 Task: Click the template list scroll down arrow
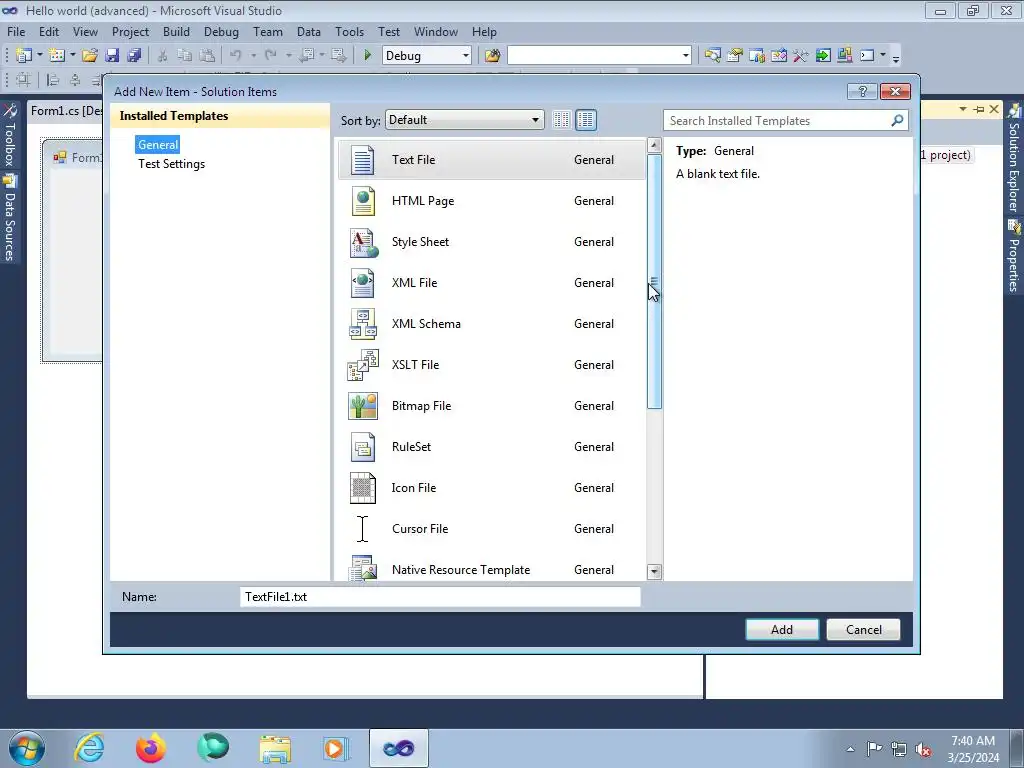(654, 572)
